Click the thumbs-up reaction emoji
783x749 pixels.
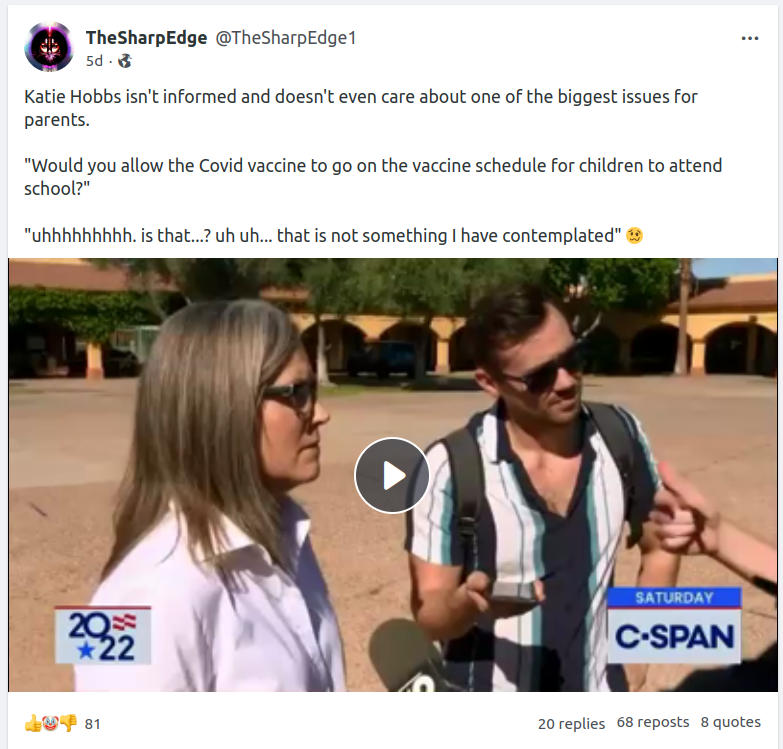pos(32,723)
